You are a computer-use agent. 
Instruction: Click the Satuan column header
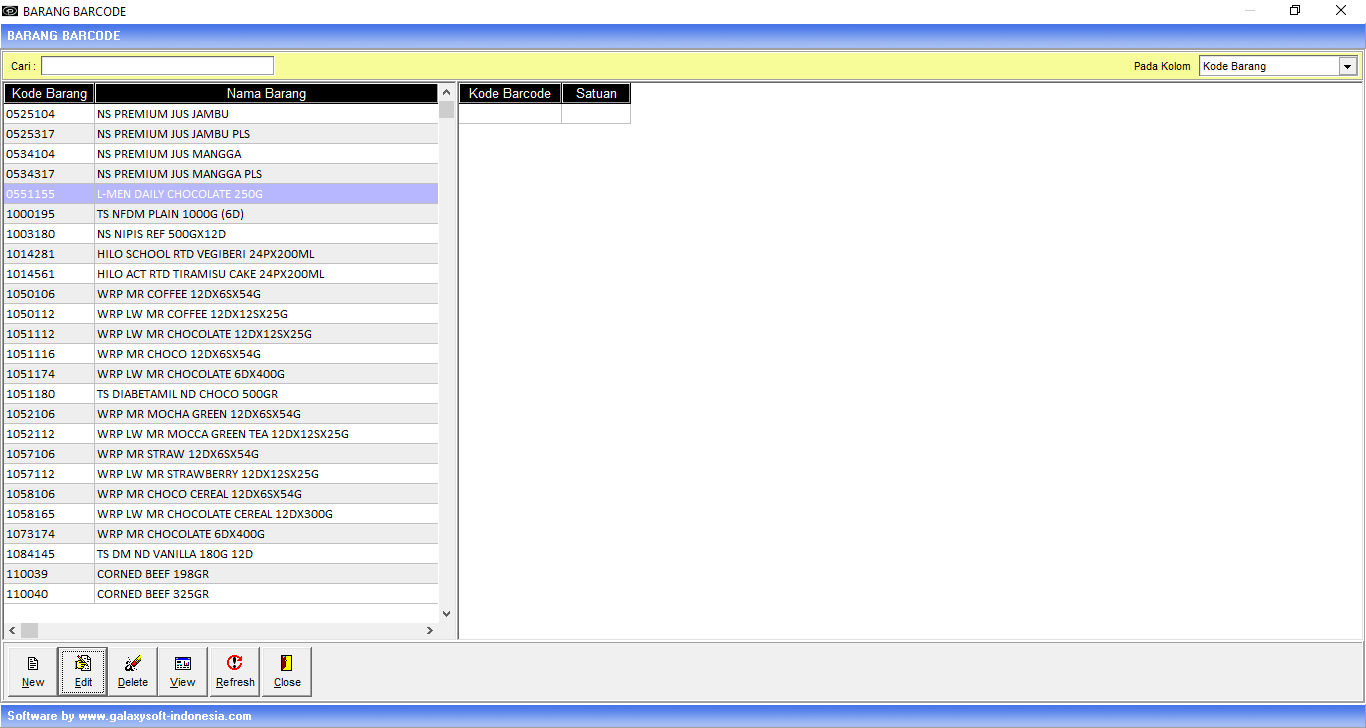point(596,93)
